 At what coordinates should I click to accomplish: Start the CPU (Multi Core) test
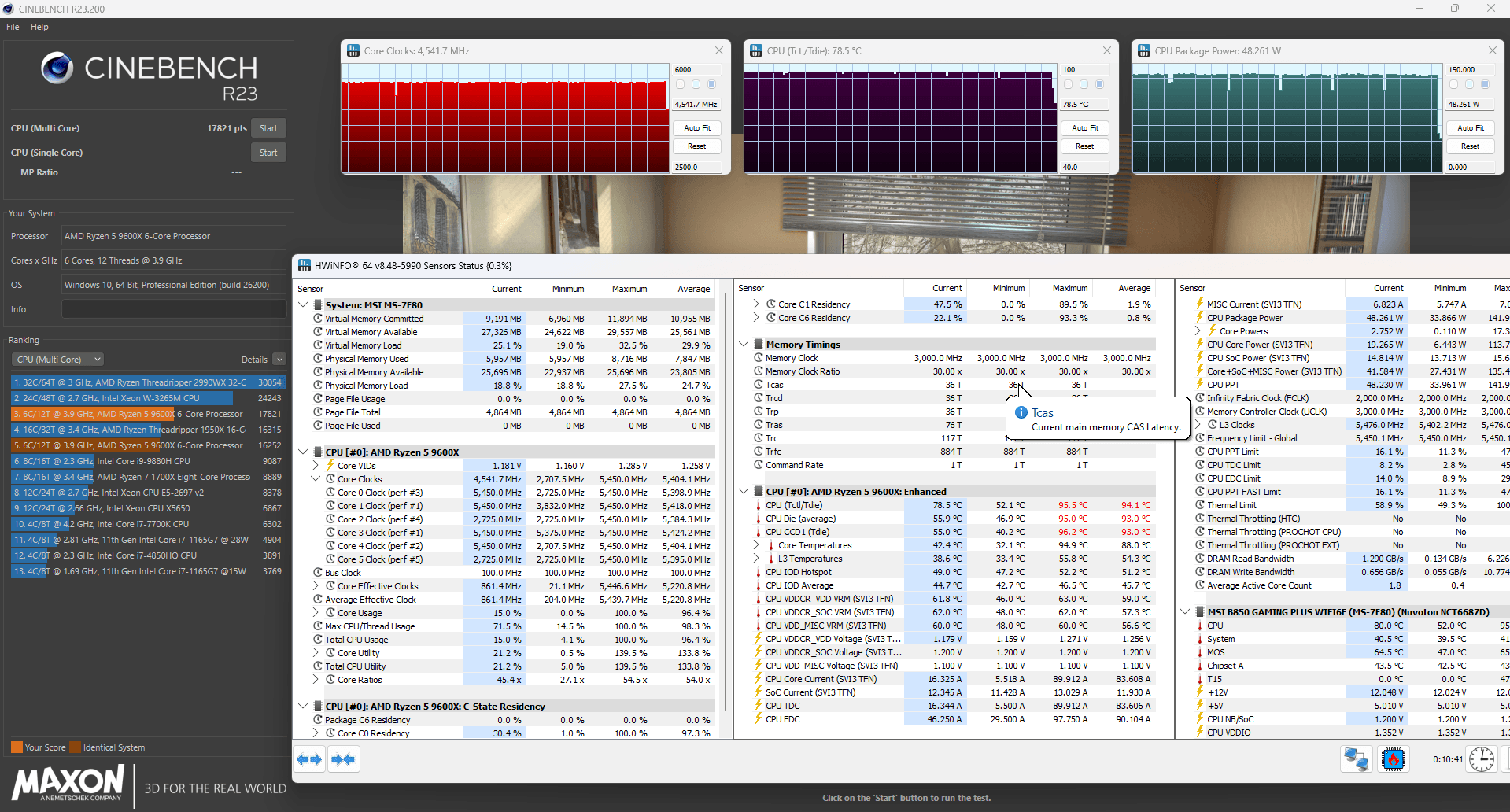click(x=268, y=128)
